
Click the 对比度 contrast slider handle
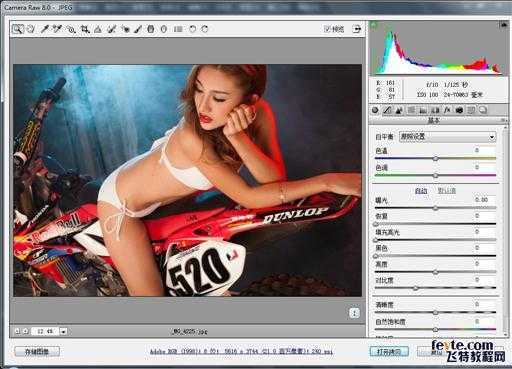tap(416, 288)
